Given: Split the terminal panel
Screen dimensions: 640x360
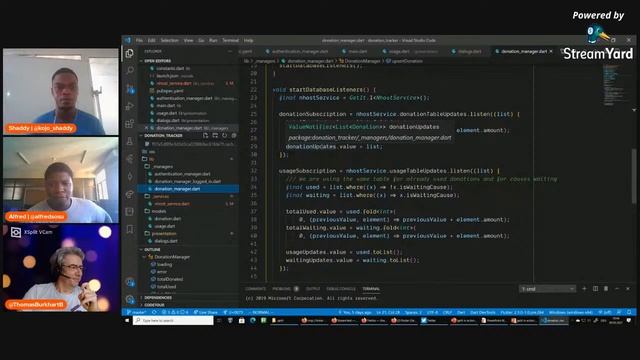Looking at the screenshot, I should [x=595, y=289].
